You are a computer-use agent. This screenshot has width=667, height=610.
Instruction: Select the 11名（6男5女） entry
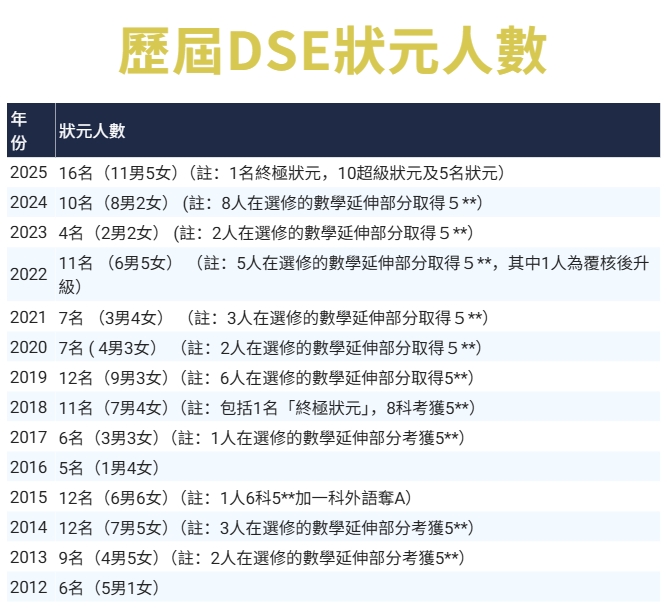pos(358,275)
